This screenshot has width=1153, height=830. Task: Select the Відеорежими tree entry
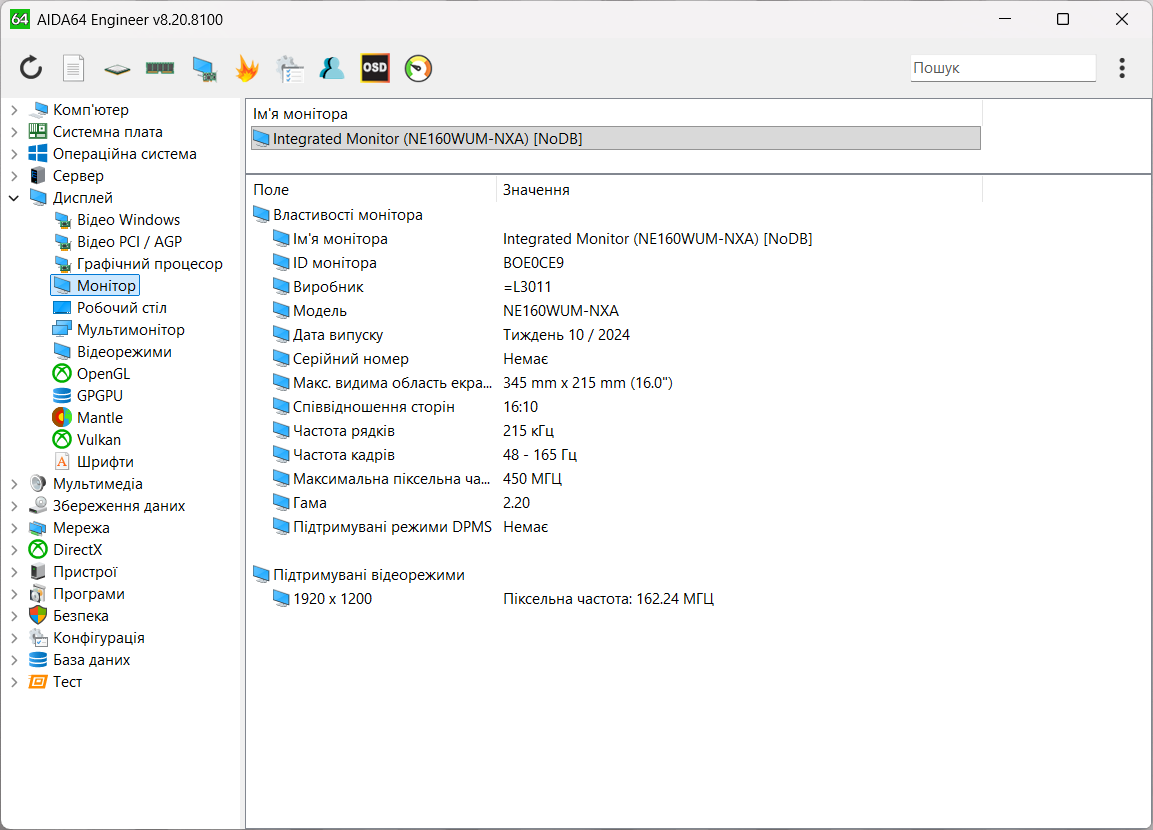coord(124,352)
